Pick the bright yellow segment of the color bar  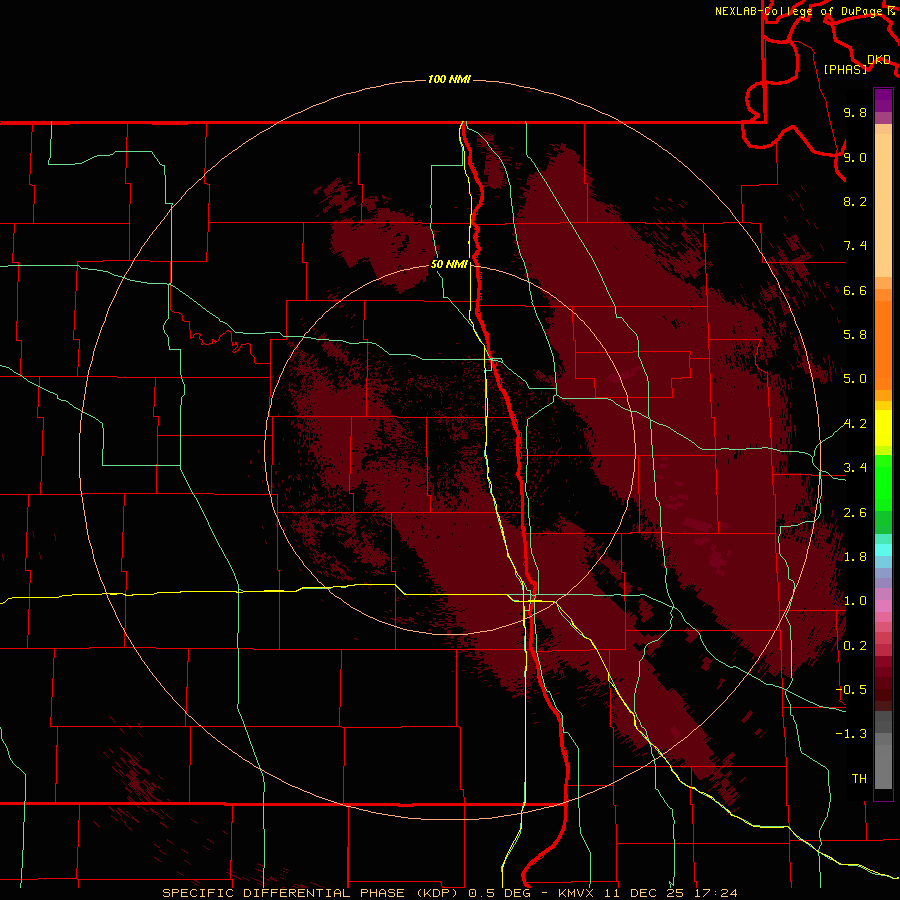coord(883,428)
